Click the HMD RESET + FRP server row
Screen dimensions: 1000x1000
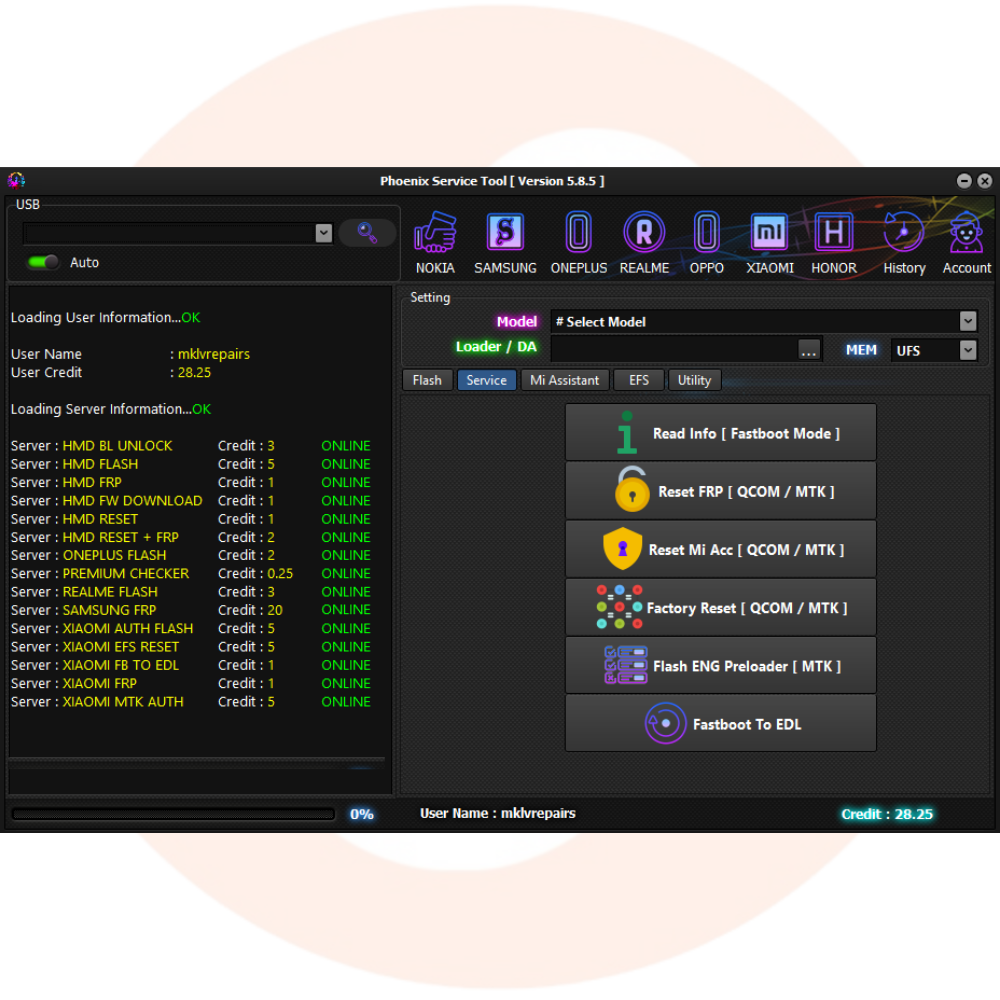pos(191,537)
